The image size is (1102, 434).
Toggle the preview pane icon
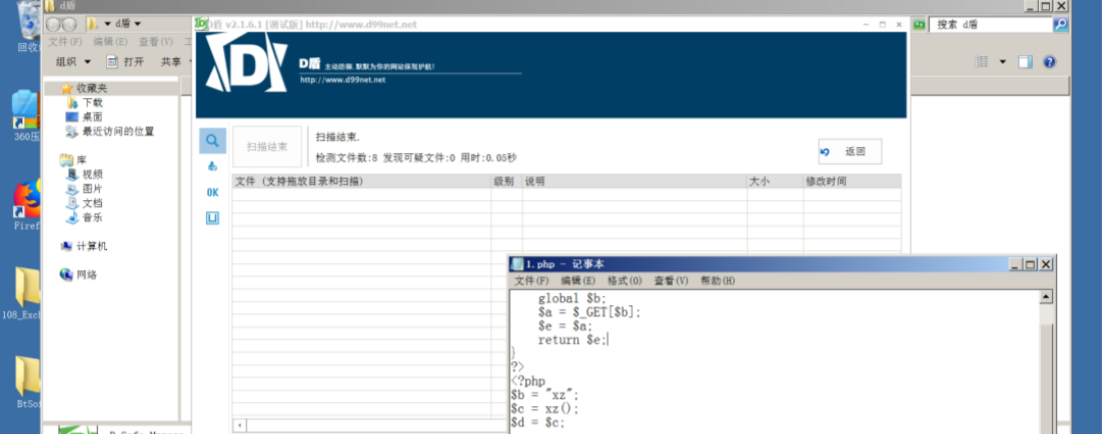coord(1025,62)
